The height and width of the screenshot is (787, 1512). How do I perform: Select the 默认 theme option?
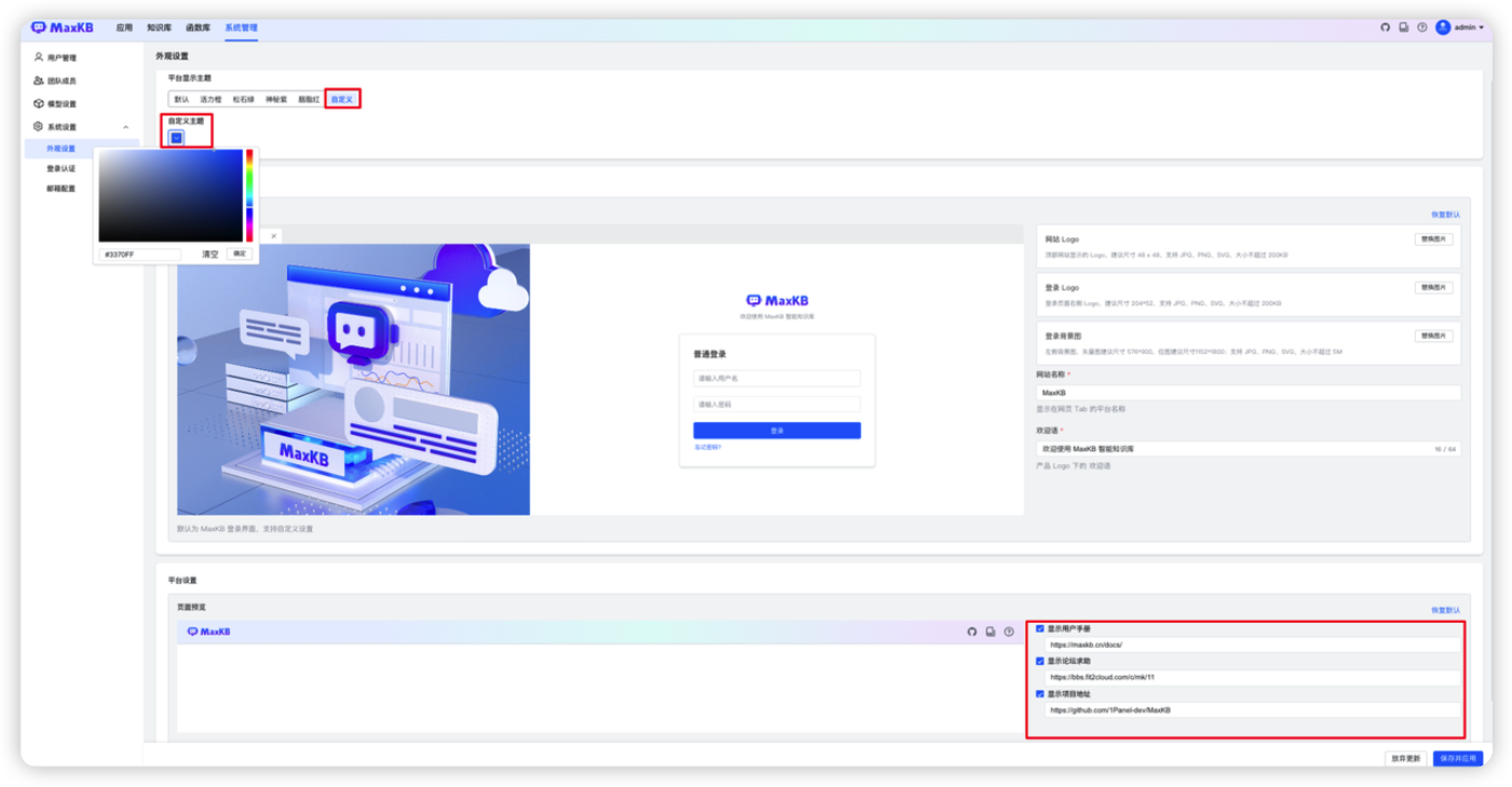(181, 99)
